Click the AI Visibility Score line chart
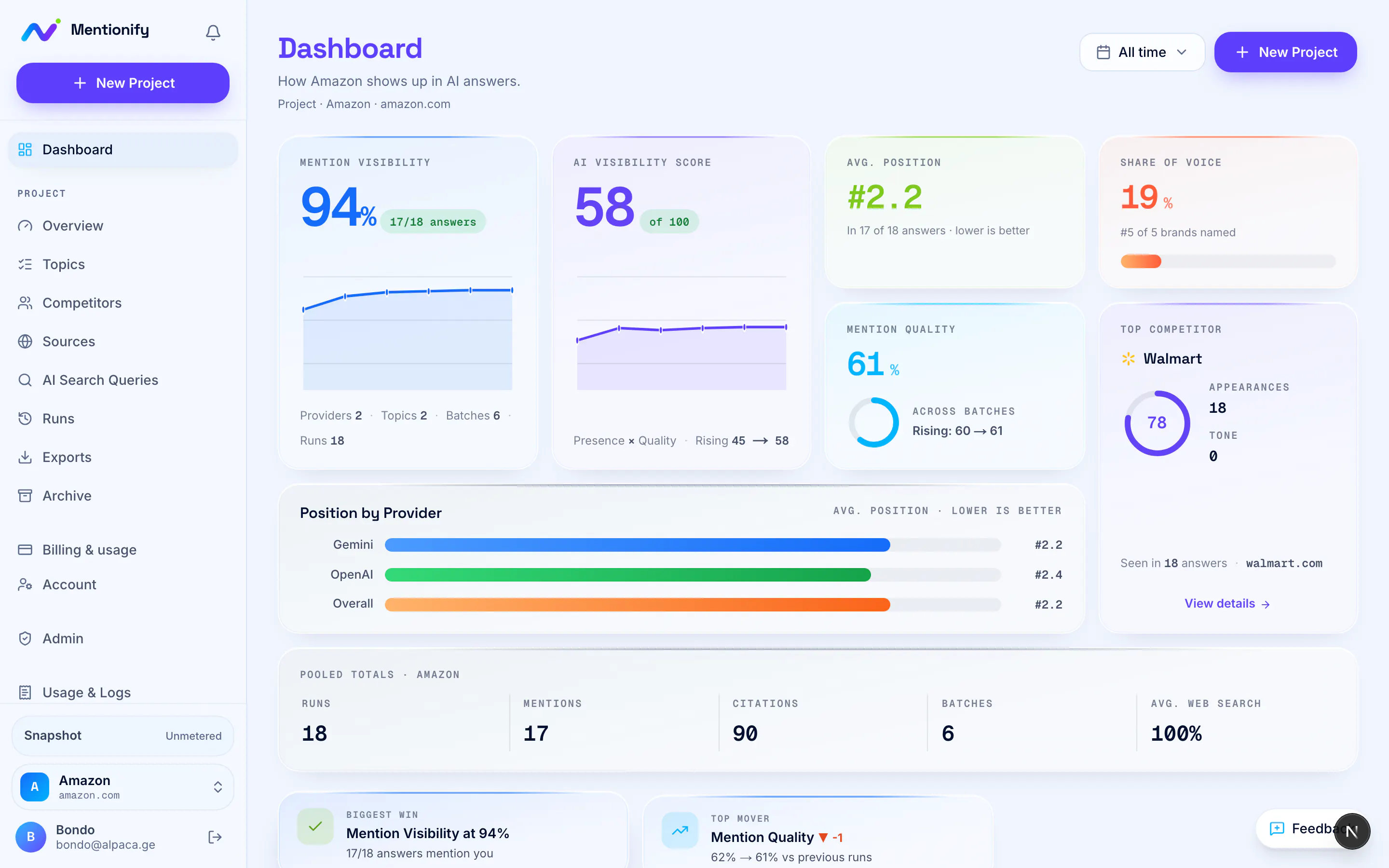Screen dimensions: 1389x868 point(681,334)
